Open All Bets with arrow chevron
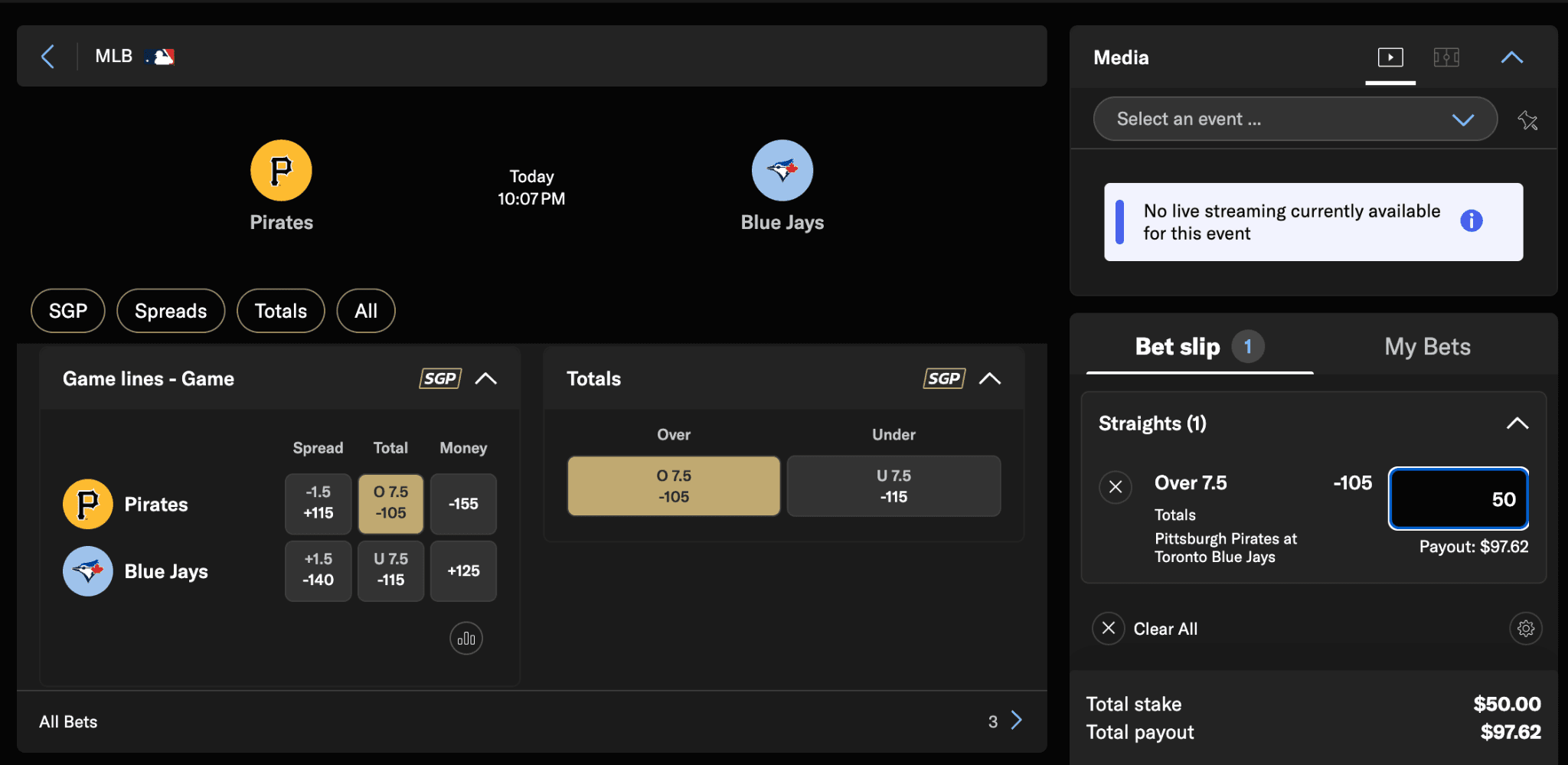The image size is (1568, 765). click(1017, 721)
